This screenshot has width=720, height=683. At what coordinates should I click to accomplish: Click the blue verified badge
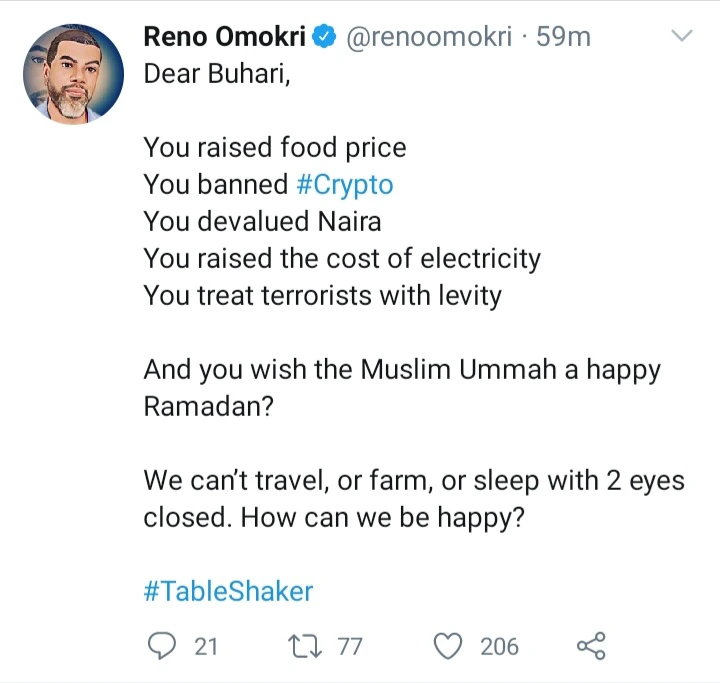pyautogui.click(x=324, y=38)
